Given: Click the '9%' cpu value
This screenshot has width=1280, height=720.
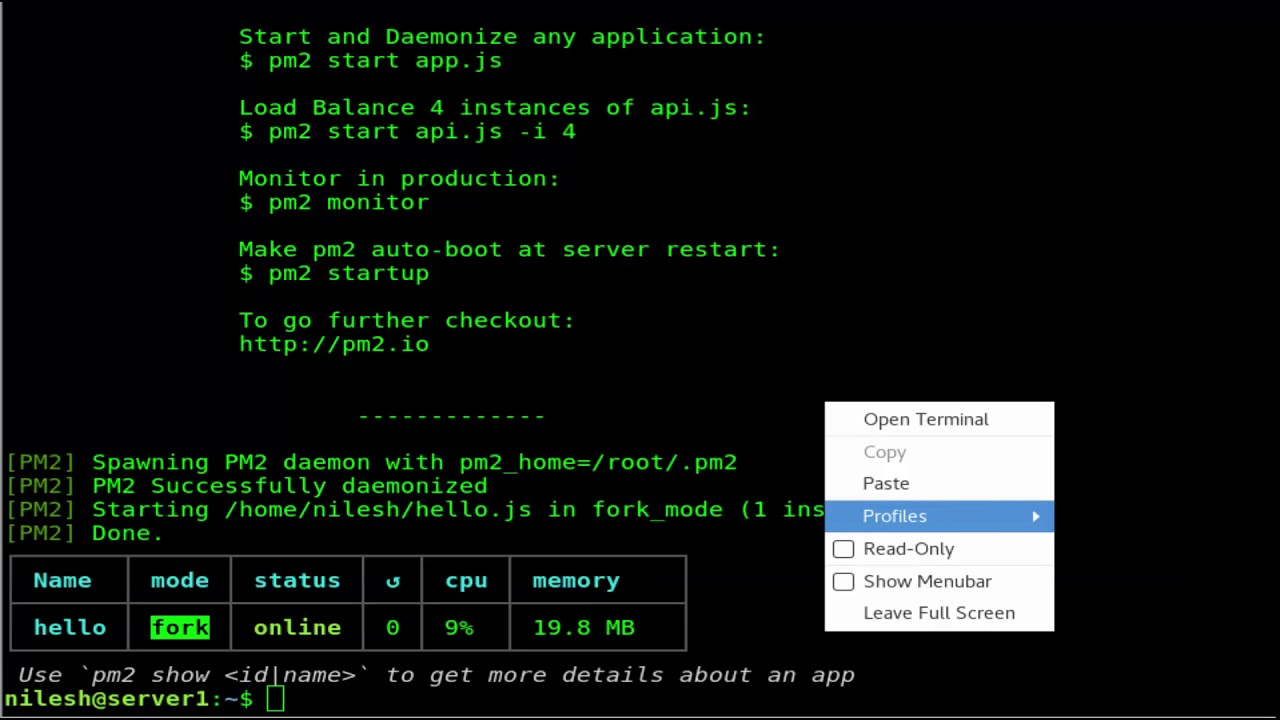Looking at the screenshot, I should click(459, 627).
